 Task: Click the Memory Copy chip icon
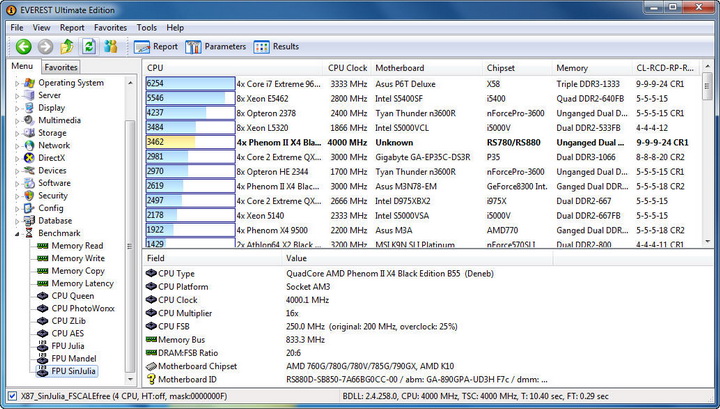(43, 271)
